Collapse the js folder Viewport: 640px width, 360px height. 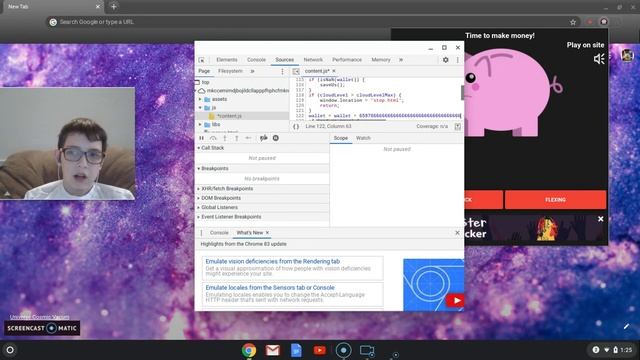point(200,108)
